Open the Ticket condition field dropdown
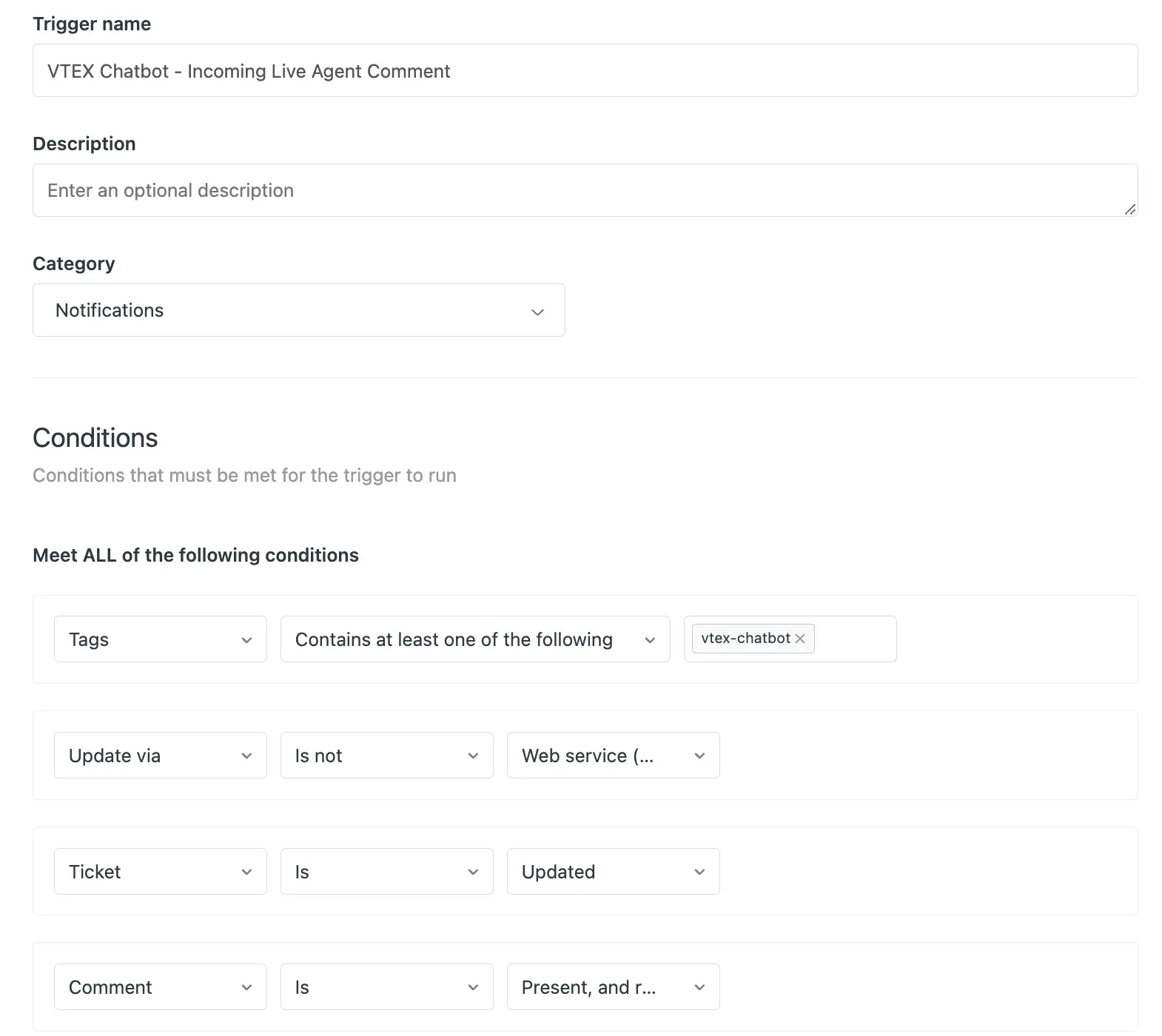 pos(160,872)
